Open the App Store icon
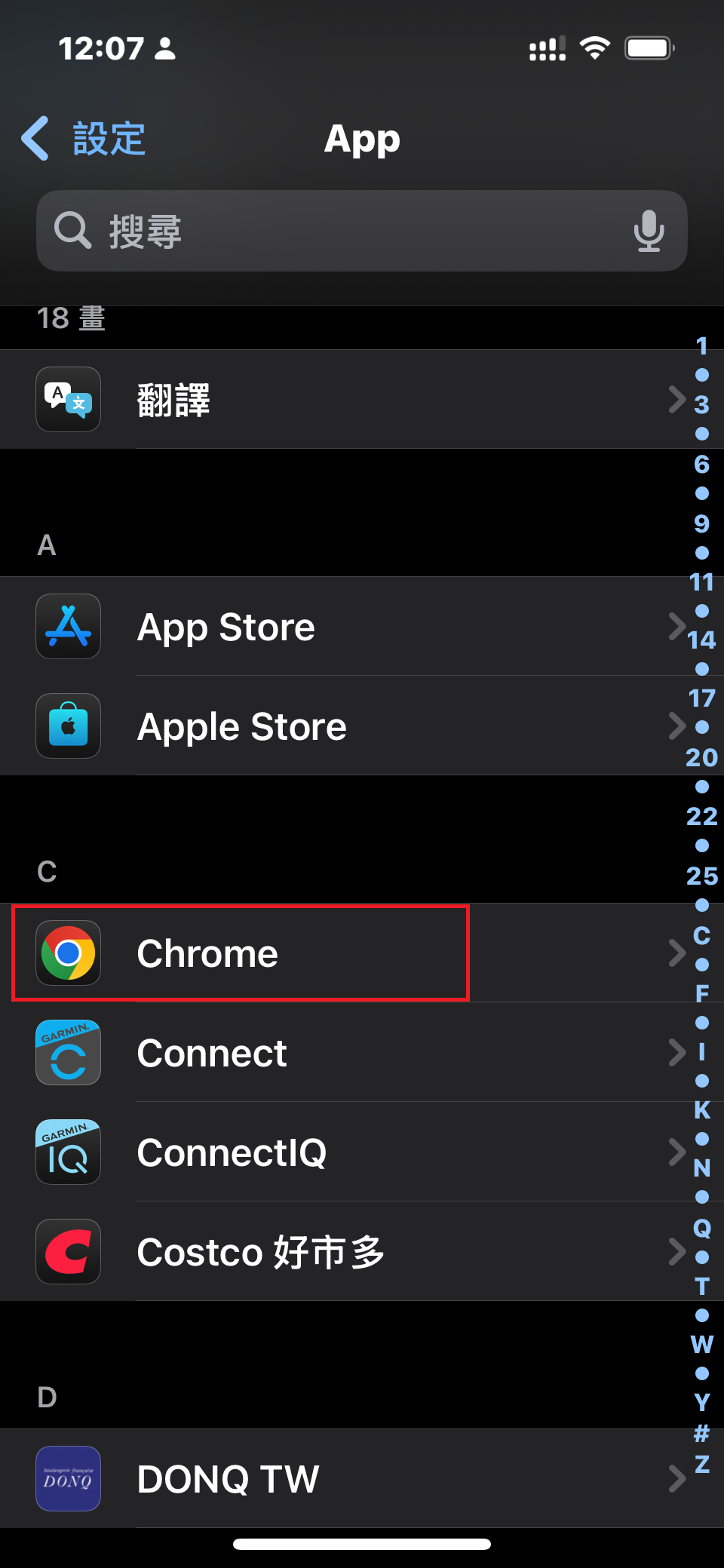Viewport: 724px width, 1568px height. pos(69,626)
